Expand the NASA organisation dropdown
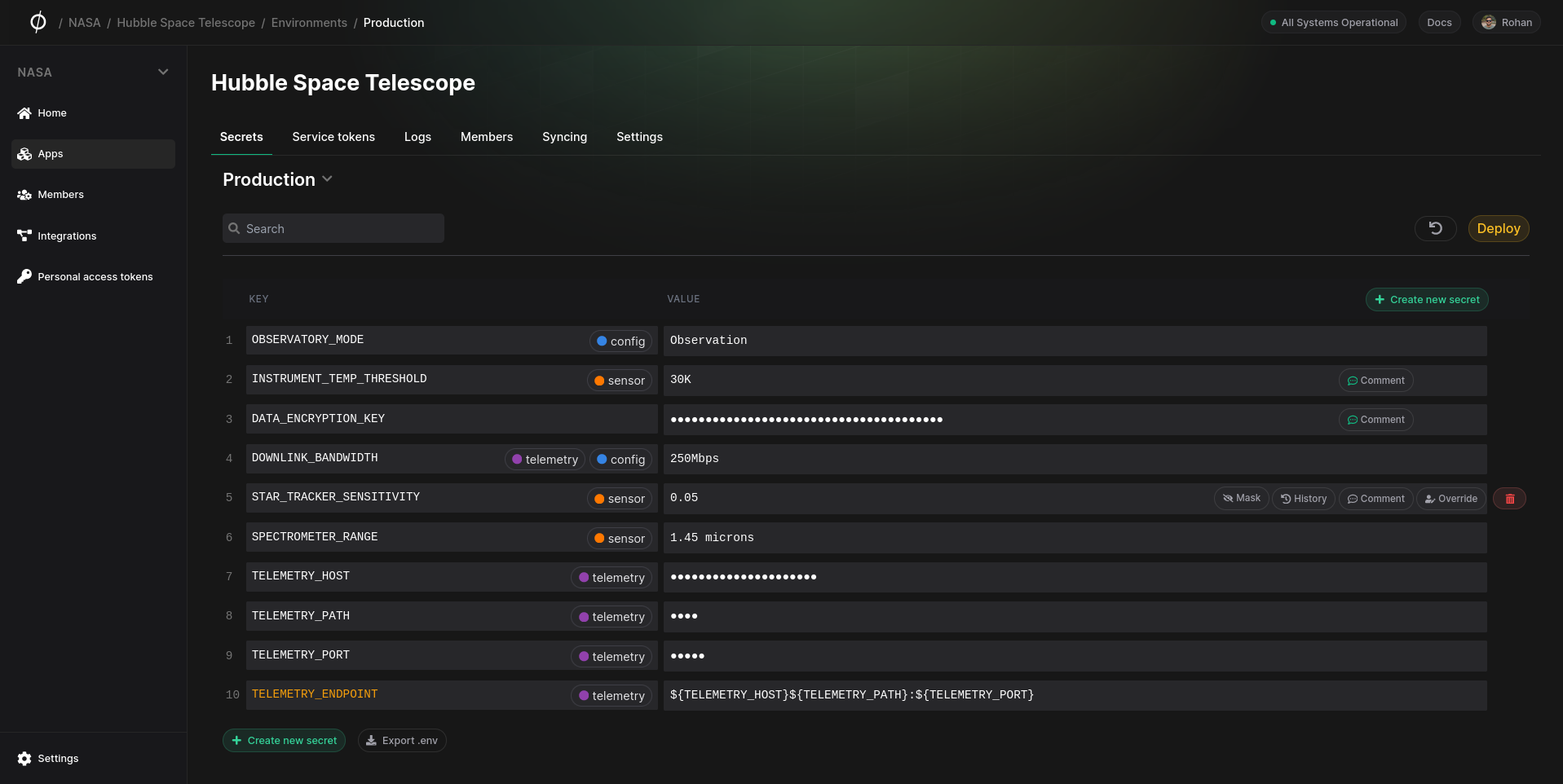Viewport: 1563px width, 784px height. coord(93,73)
